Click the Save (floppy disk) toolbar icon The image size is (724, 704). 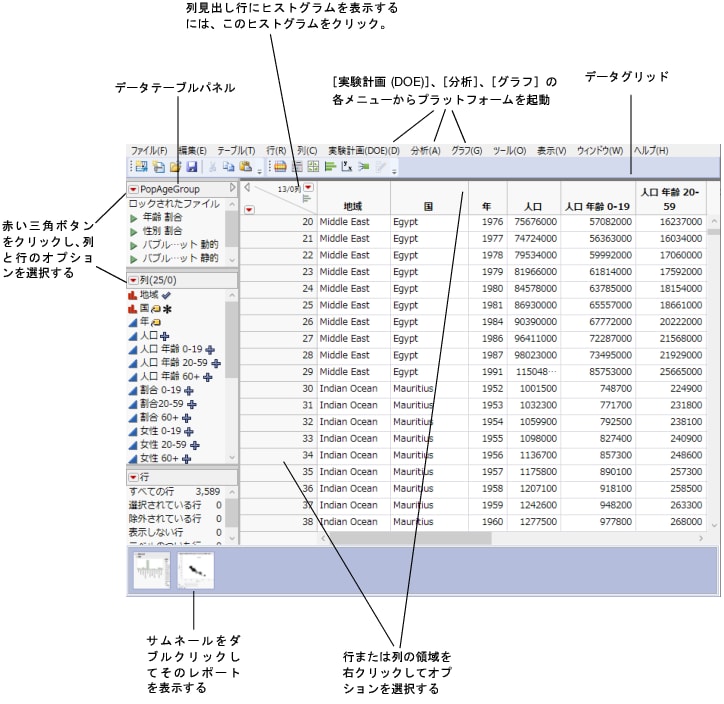[x=191, y=167]
